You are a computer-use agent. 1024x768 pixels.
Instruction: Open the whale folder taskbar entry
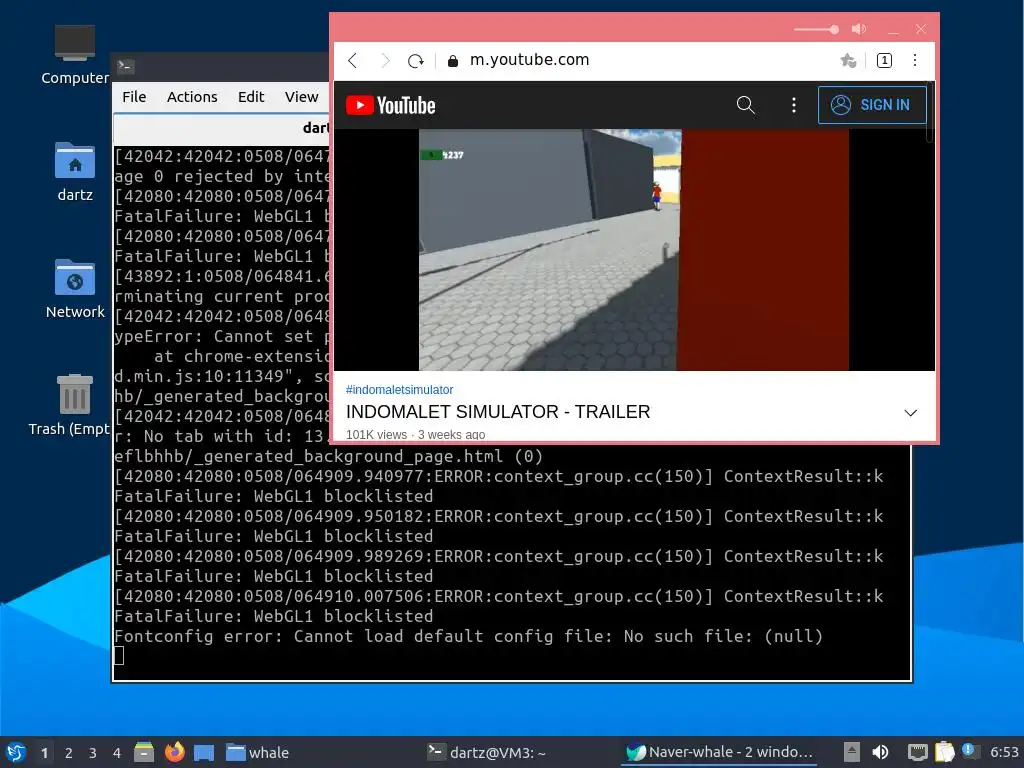pyautogui.click(x=257, y=752)
